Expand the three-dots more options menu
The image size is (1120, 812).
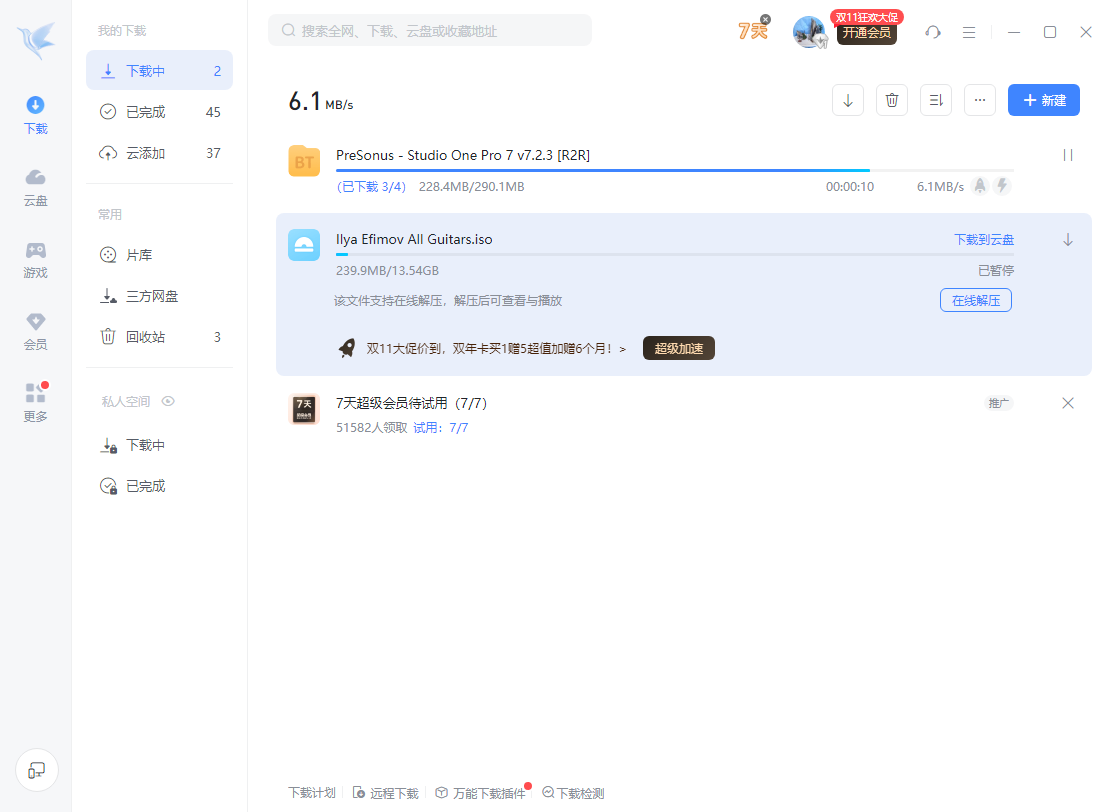[x=980, y=100]
